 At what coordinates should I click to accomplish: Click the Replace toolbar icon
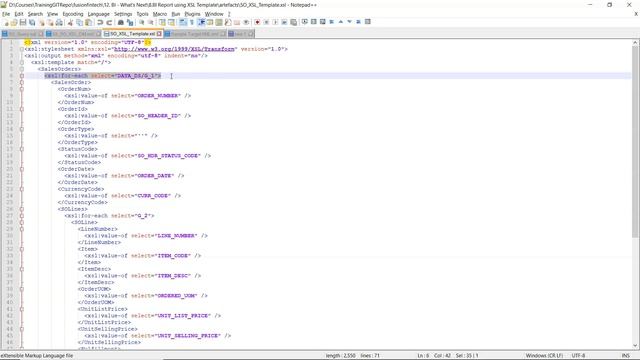[x=130, y=22]
